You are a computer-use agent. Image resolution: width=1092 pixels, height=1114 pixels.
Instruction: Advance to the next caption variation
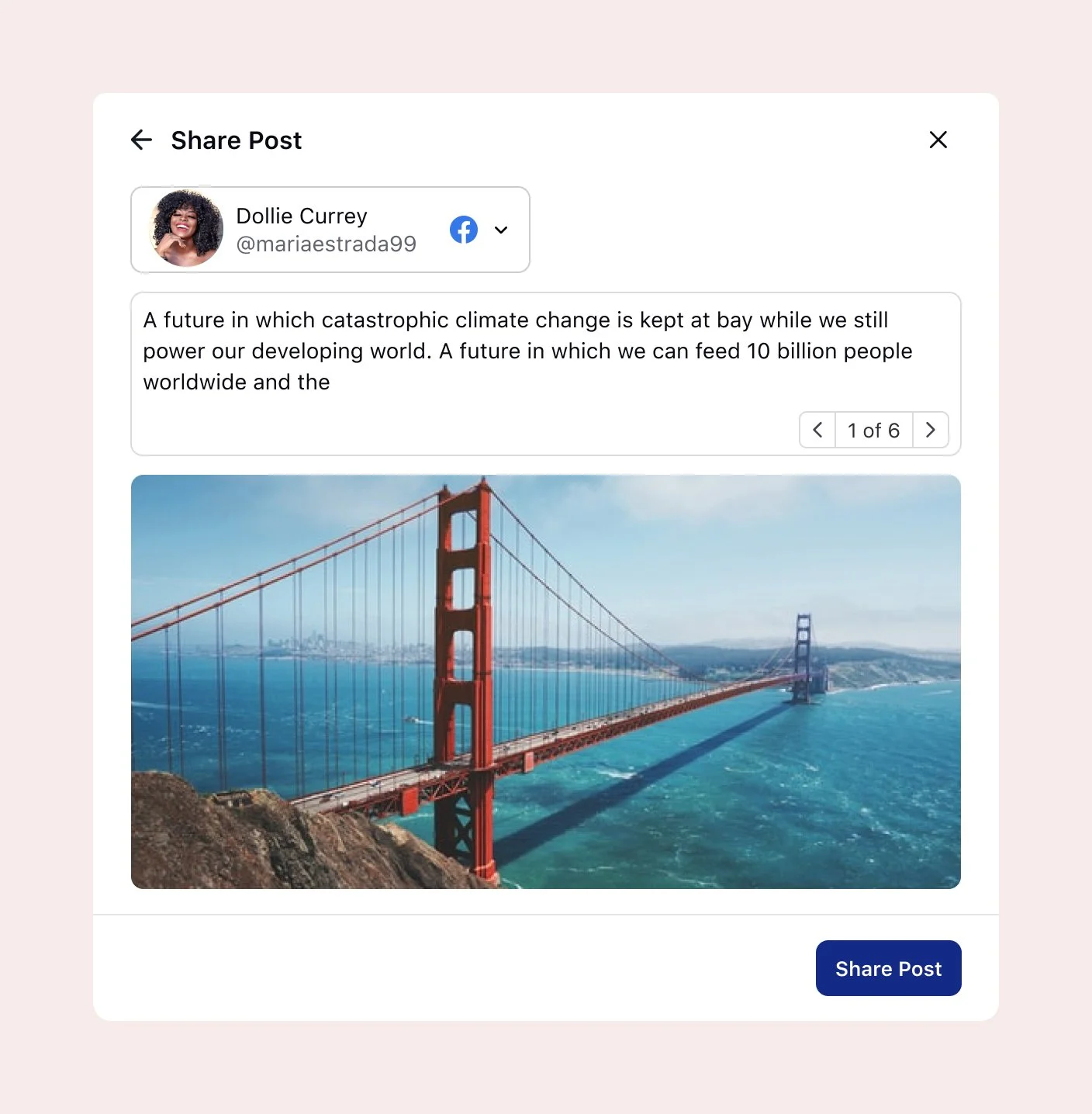pyautogui.click(x=931, y=430)
